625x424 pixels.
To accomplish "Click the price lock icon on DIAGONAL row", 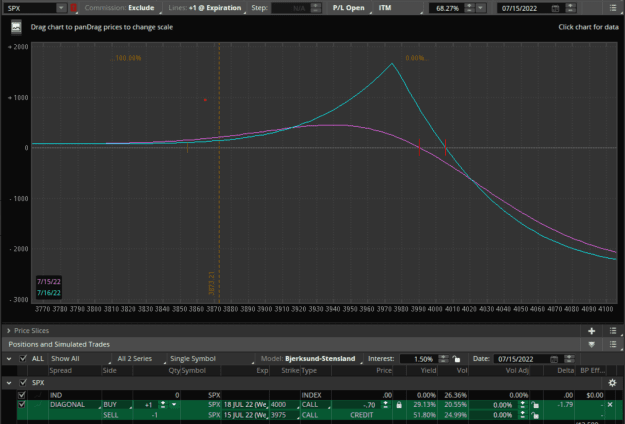I will (399, 405).
